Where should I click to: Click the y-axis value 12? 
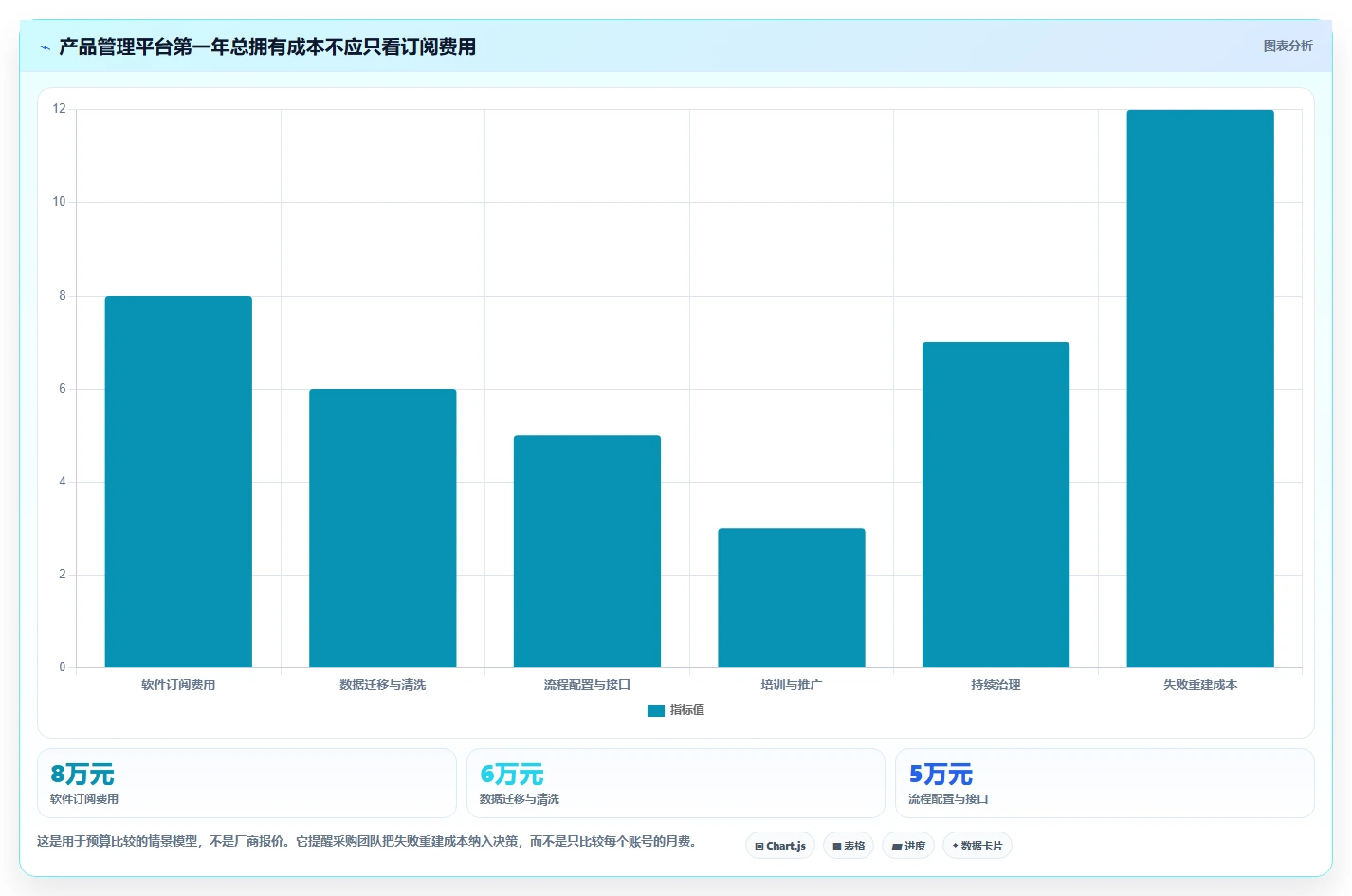click(x=60, y=109)
